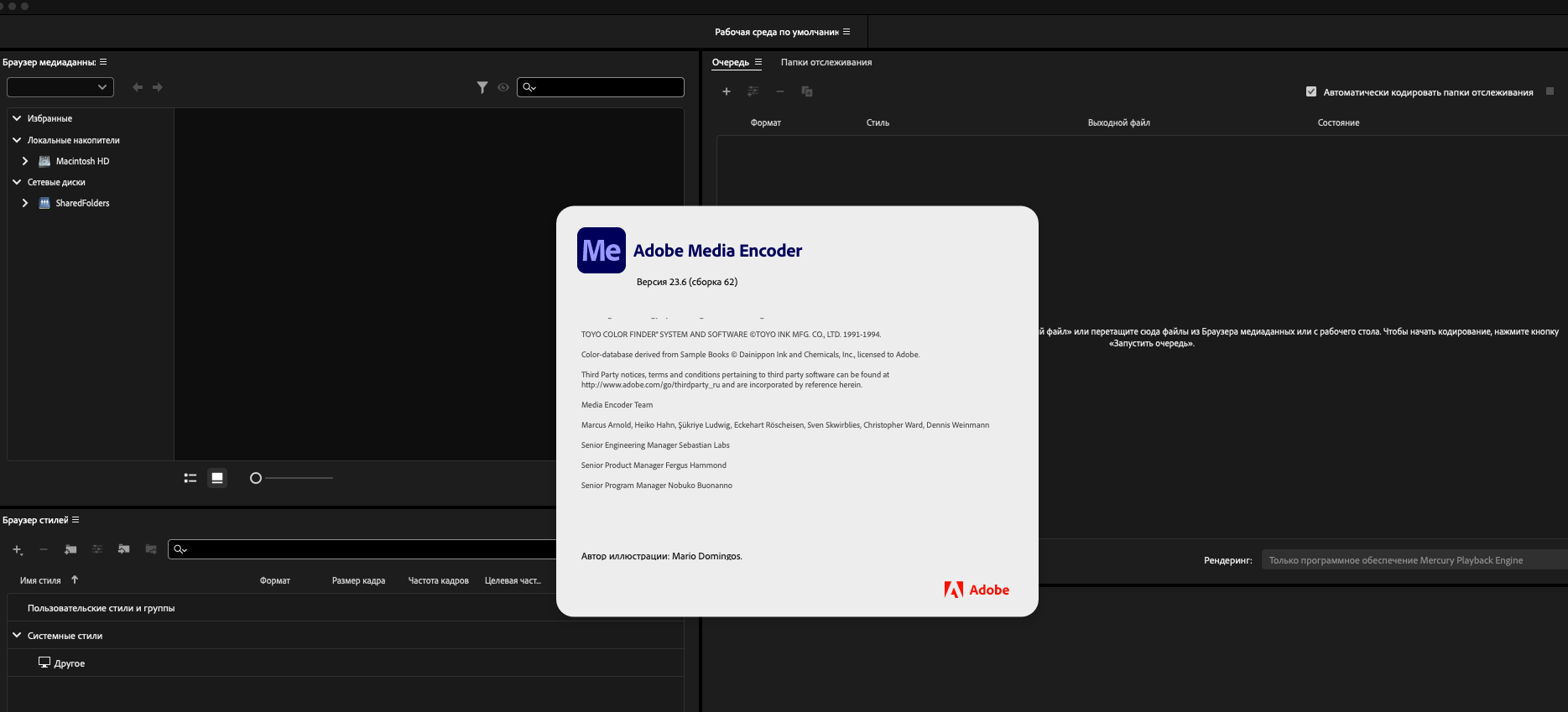Create new preset with the plus icon
1568x712 pixels.
(17, 550)
